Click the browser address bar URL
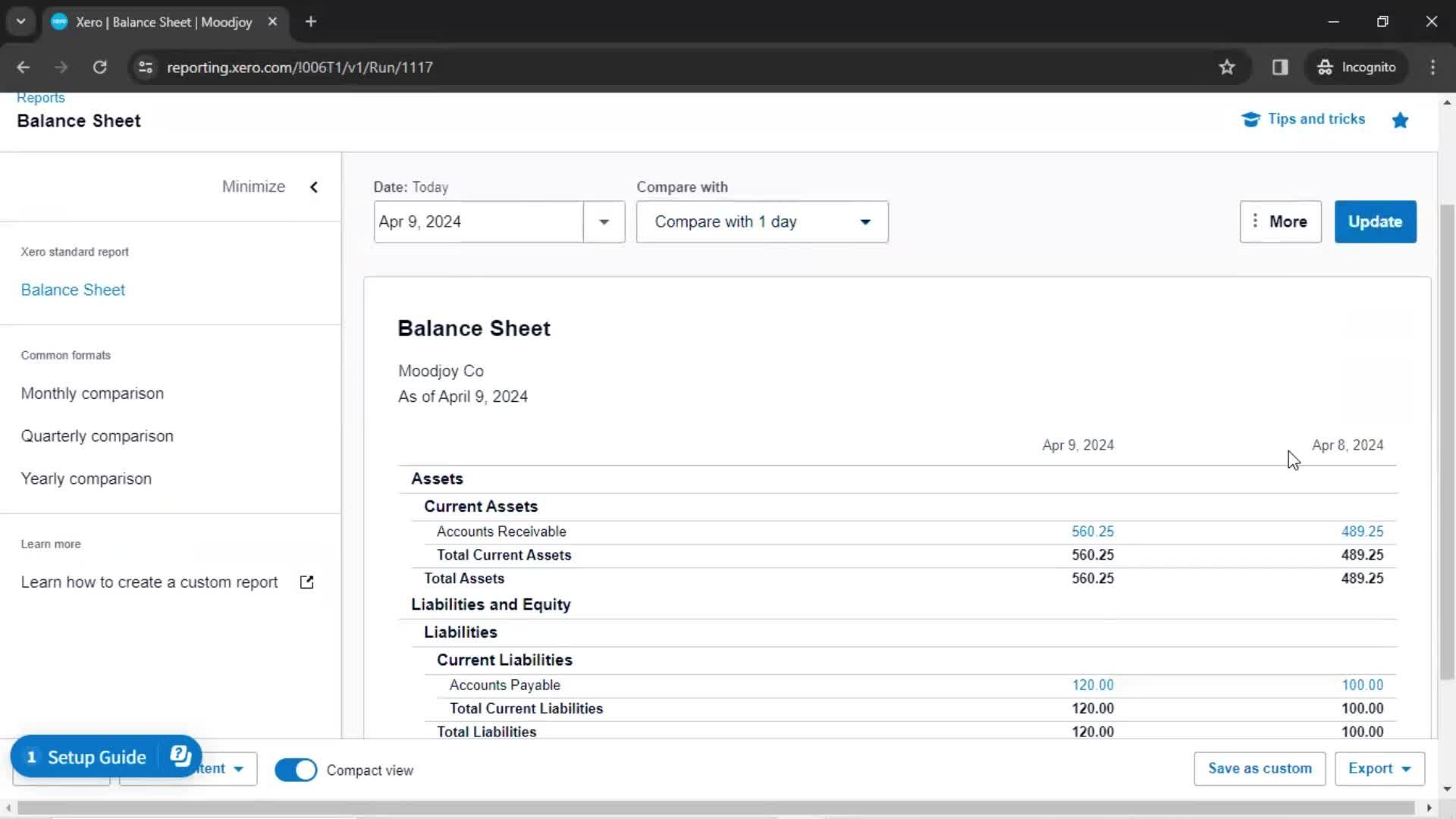 pyautogui.click(x=300, y=67)
